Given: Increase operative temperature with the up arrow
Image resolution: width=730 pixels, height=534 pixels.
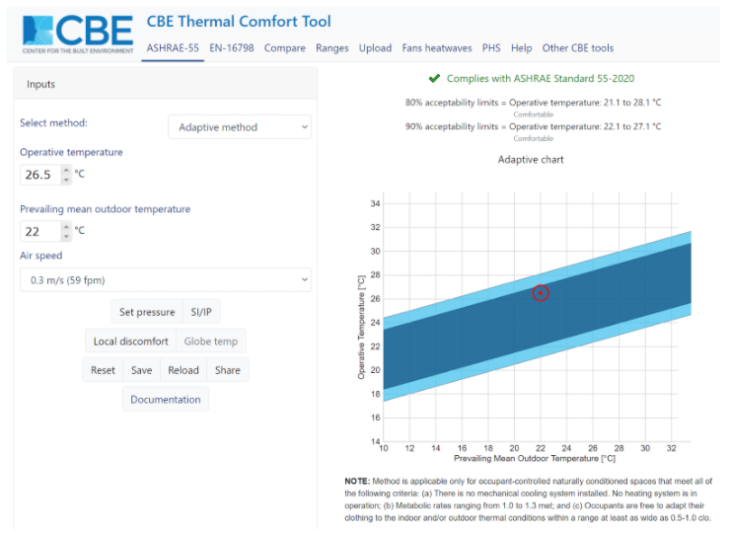Looking at the screenshot, I should (x=66, y=170).
